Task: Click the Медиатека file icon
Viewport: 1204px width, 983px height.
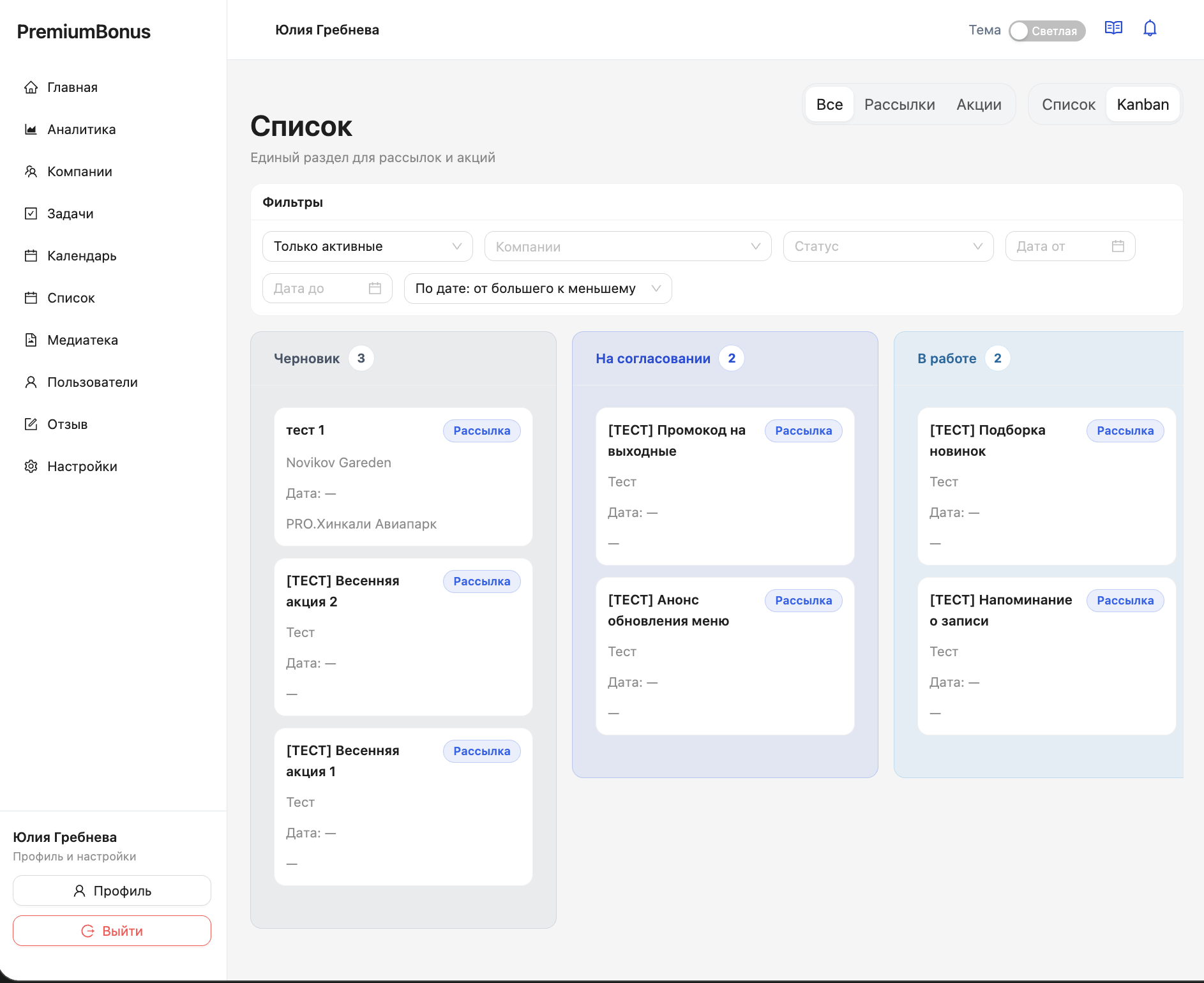Action: 31,340
